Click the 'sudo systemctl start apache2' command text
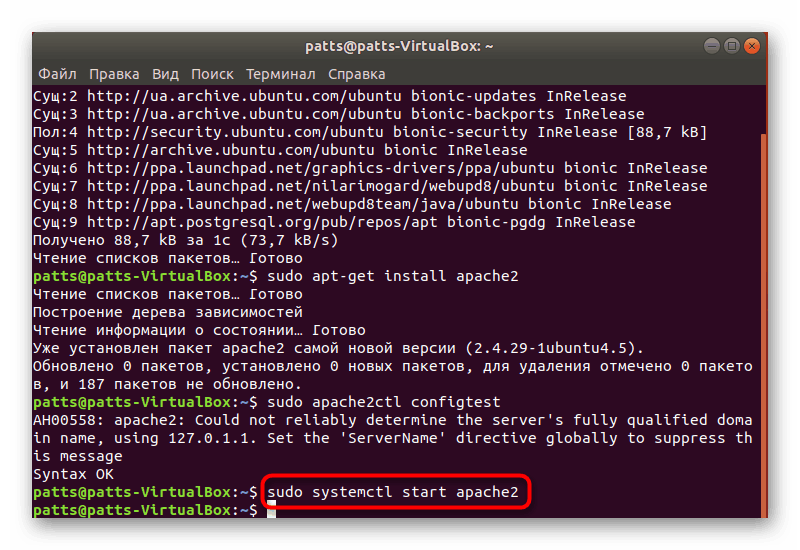Viewport: 800px width, 550px height. (393, 492)
